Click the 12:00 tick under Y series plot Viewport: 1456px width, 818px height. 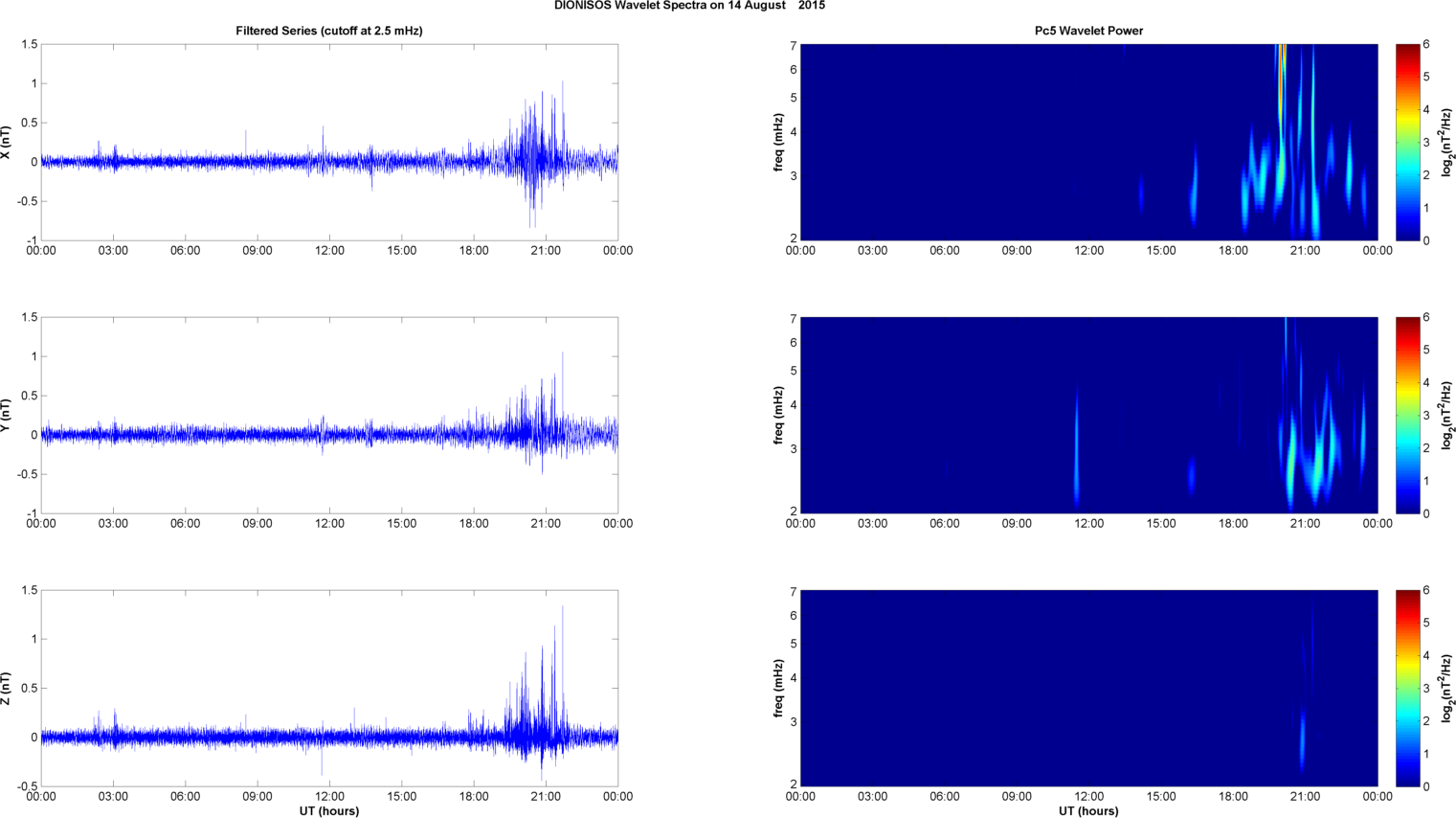pos(329,524)
